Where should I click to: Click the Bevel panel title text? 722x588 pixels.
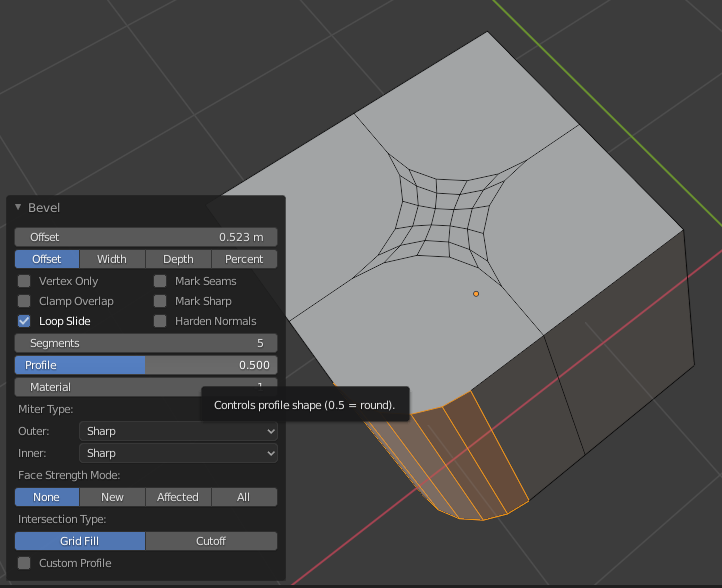(44, 208)
